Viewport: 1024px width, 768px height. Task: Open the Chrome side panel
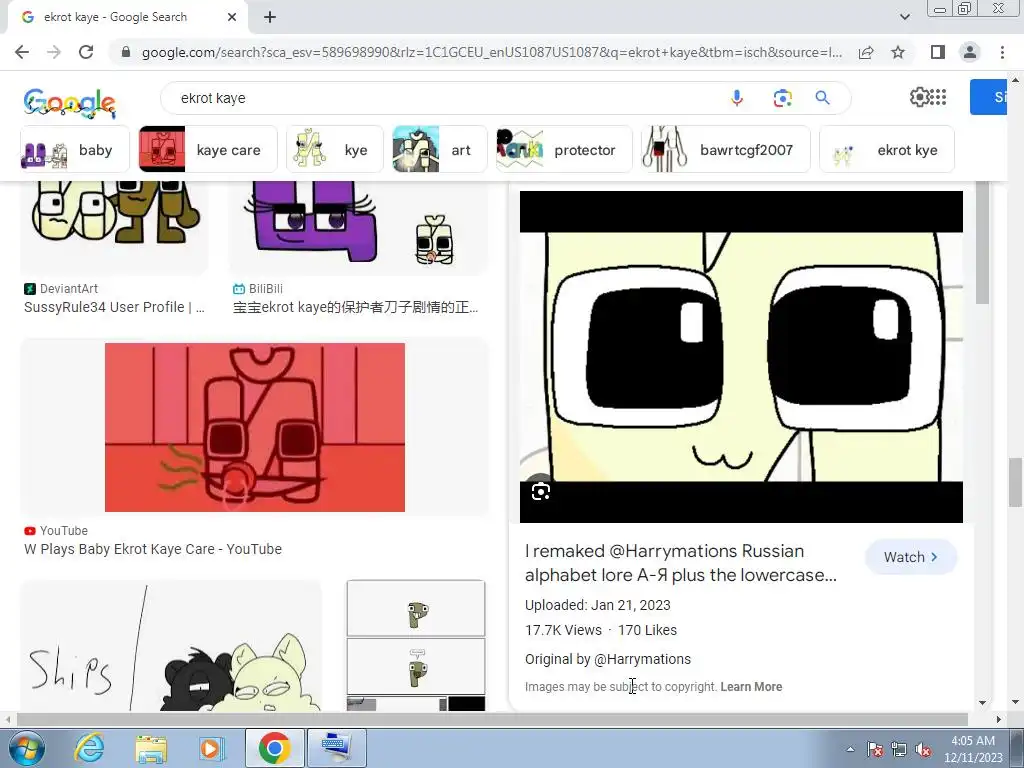click(x=938, y=52)
